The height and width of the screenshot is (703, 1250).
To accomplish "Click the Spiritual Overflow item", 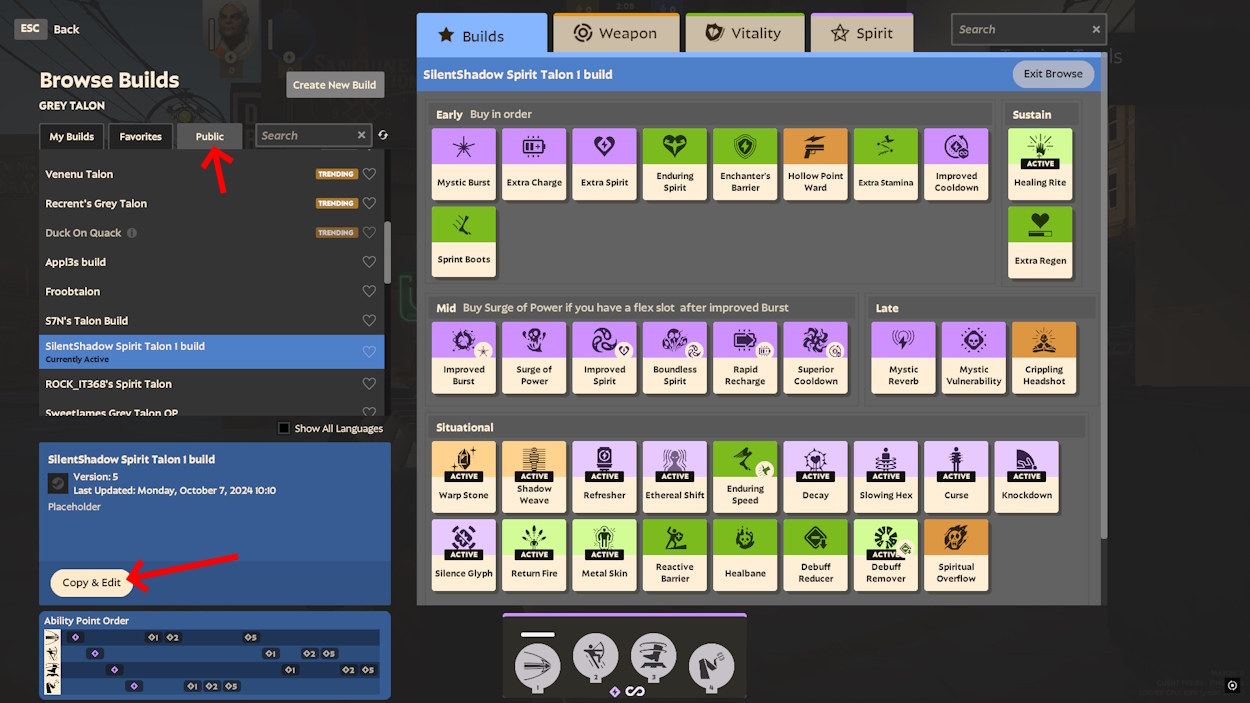I will (956, 554).
